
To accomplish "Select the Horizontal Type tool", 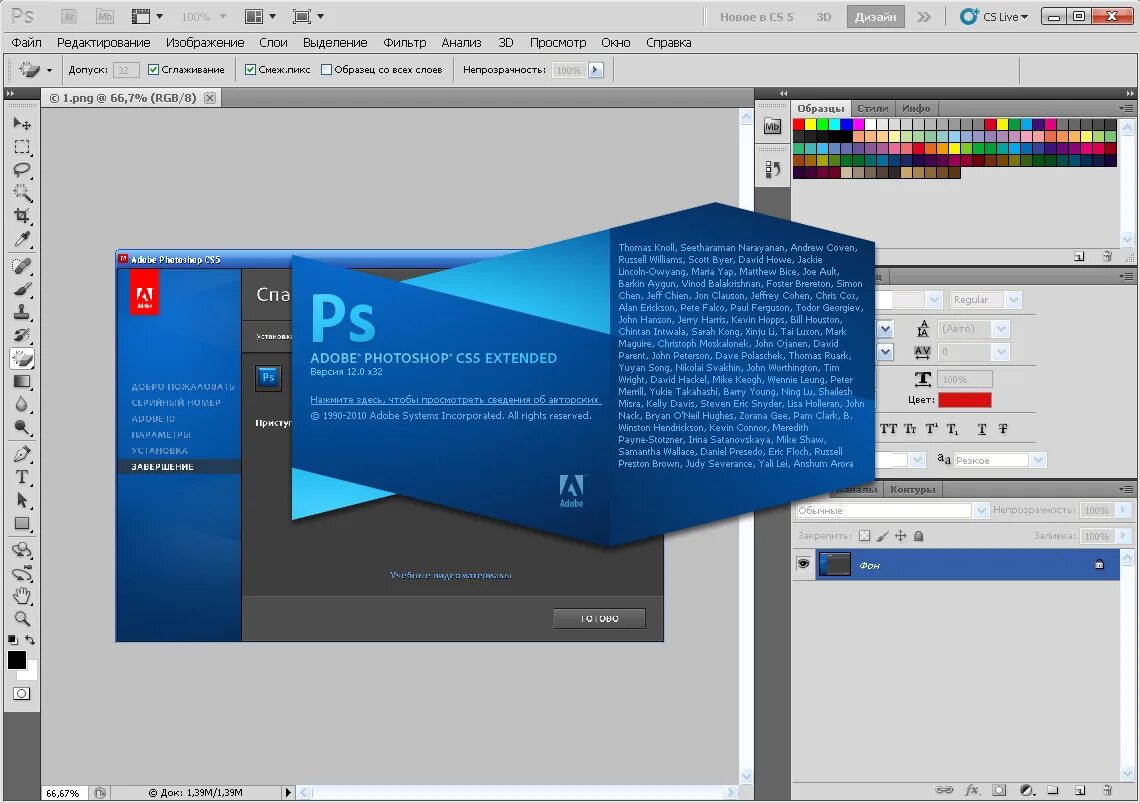I will (22, 478).
